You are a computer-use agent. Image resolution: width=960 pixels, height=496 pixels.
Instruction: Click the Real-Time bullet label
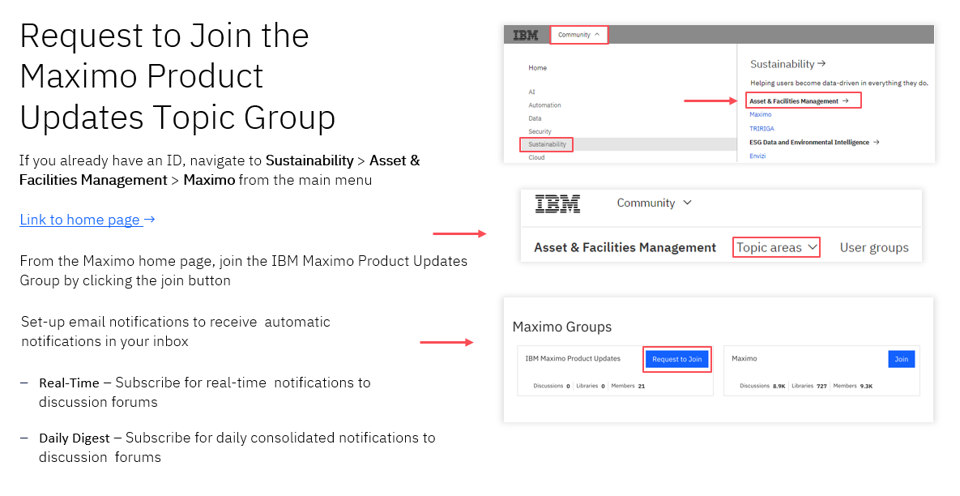(69, 383)
